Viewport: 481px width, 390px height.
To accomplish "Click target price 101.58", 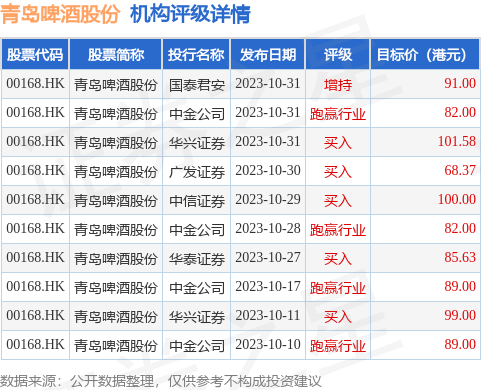I will 456,141.
